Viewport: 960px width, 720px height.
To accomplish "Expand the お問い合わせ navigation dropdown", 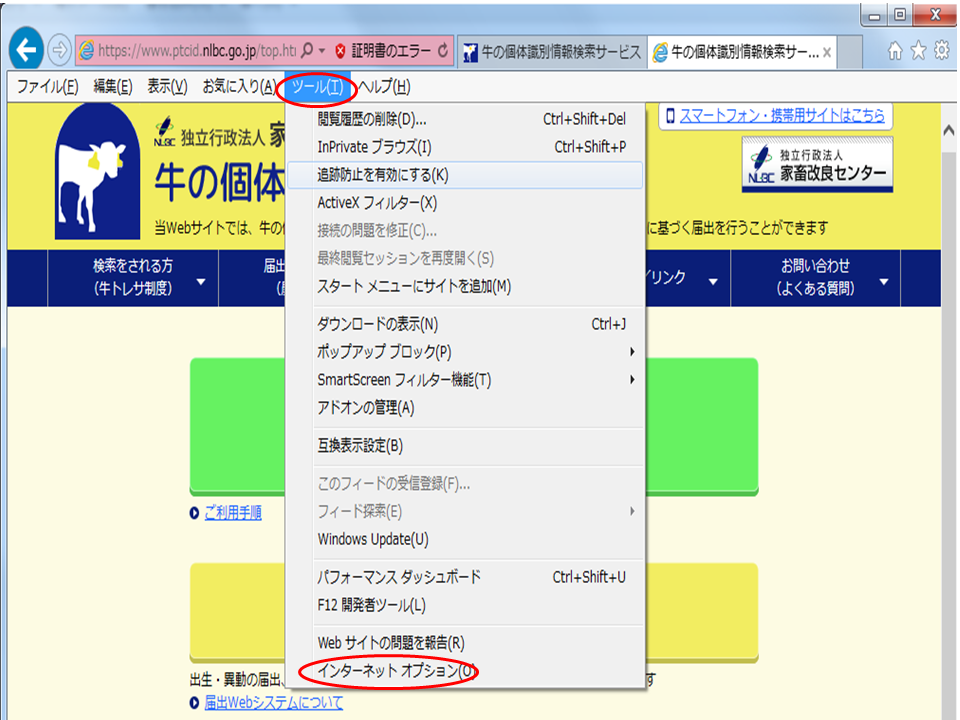I will pyautogui.click(x=816, y=277).
